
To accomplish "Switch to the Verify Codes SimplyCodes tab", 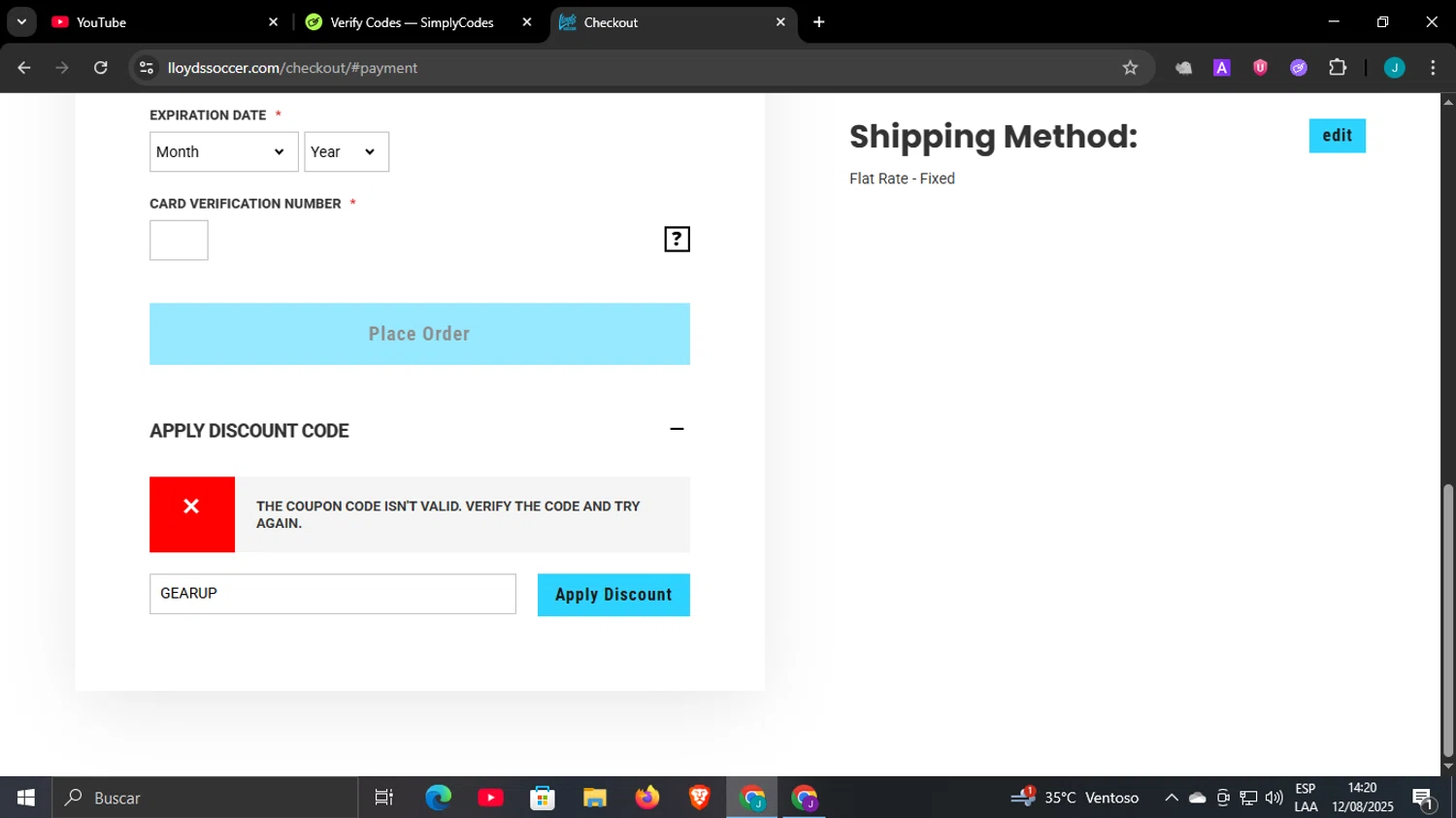I will tap(412, 22).
